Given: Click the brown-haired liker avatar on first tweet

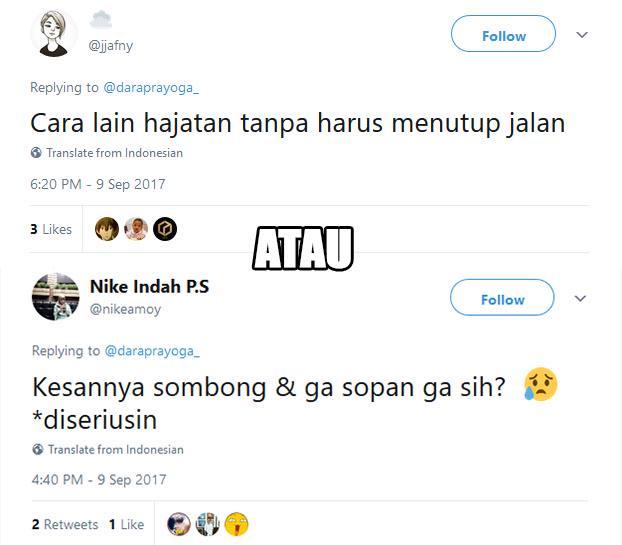Looking at the screenshot, I should (107, 229).
